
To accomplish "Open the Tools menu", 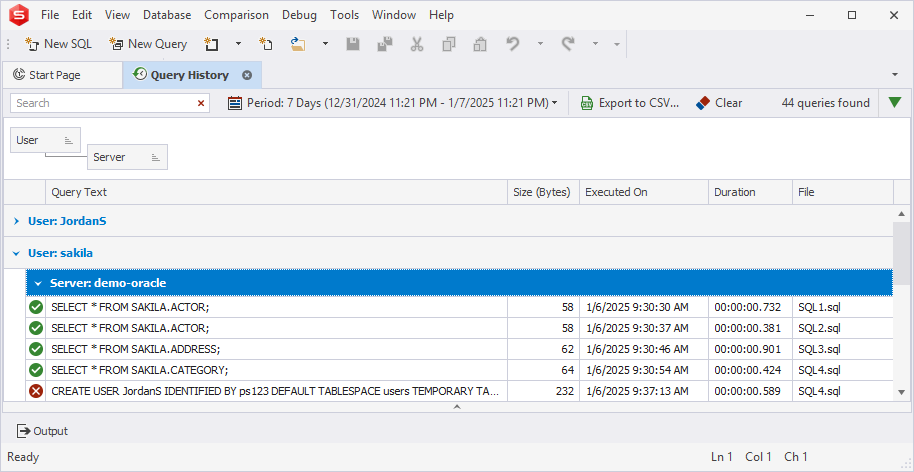I will tap(344, 15).
